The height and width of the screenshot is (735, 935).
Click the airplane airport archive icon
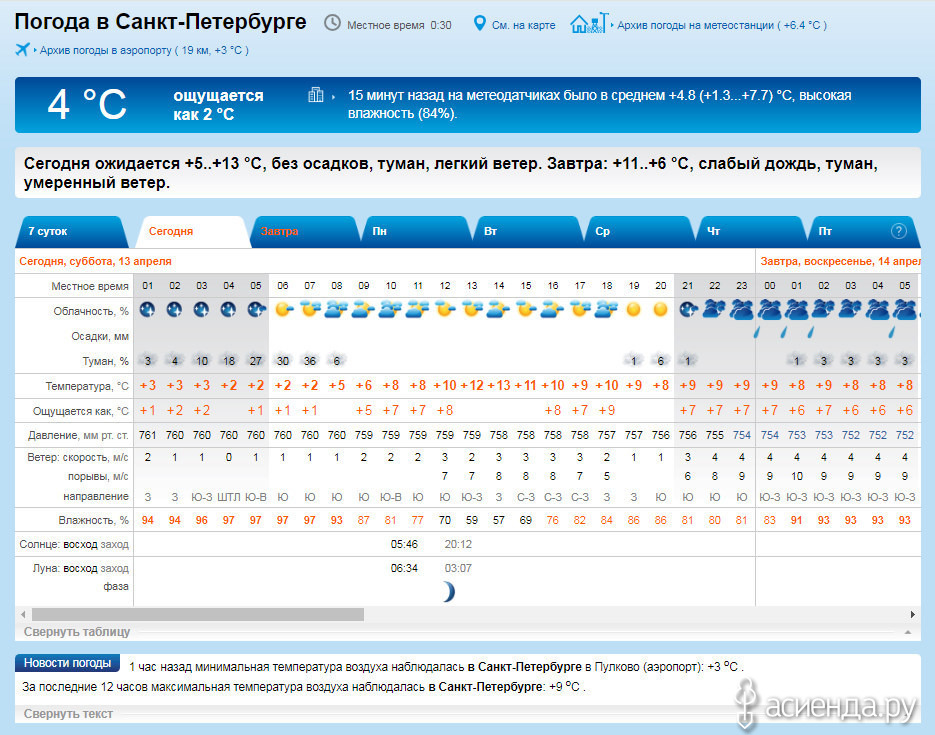pyautogui.click(x=22, y=49)
